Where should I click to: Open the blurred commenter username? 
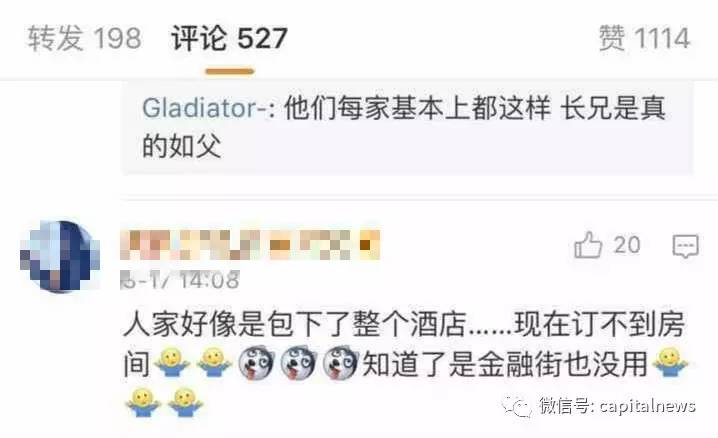pyautogui.click(x=250, y=245)
